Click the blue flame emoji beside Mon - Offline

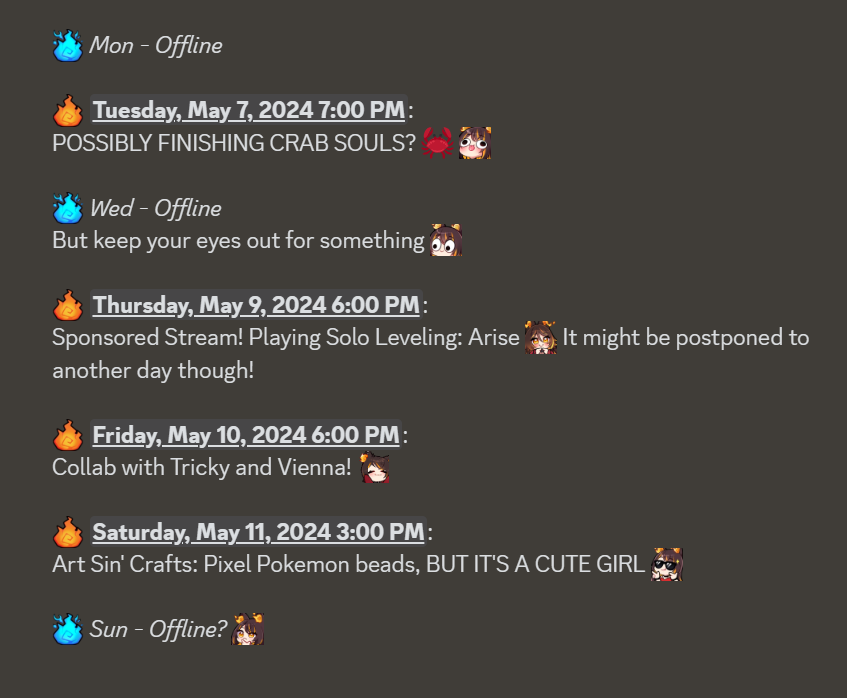point(68,45)
